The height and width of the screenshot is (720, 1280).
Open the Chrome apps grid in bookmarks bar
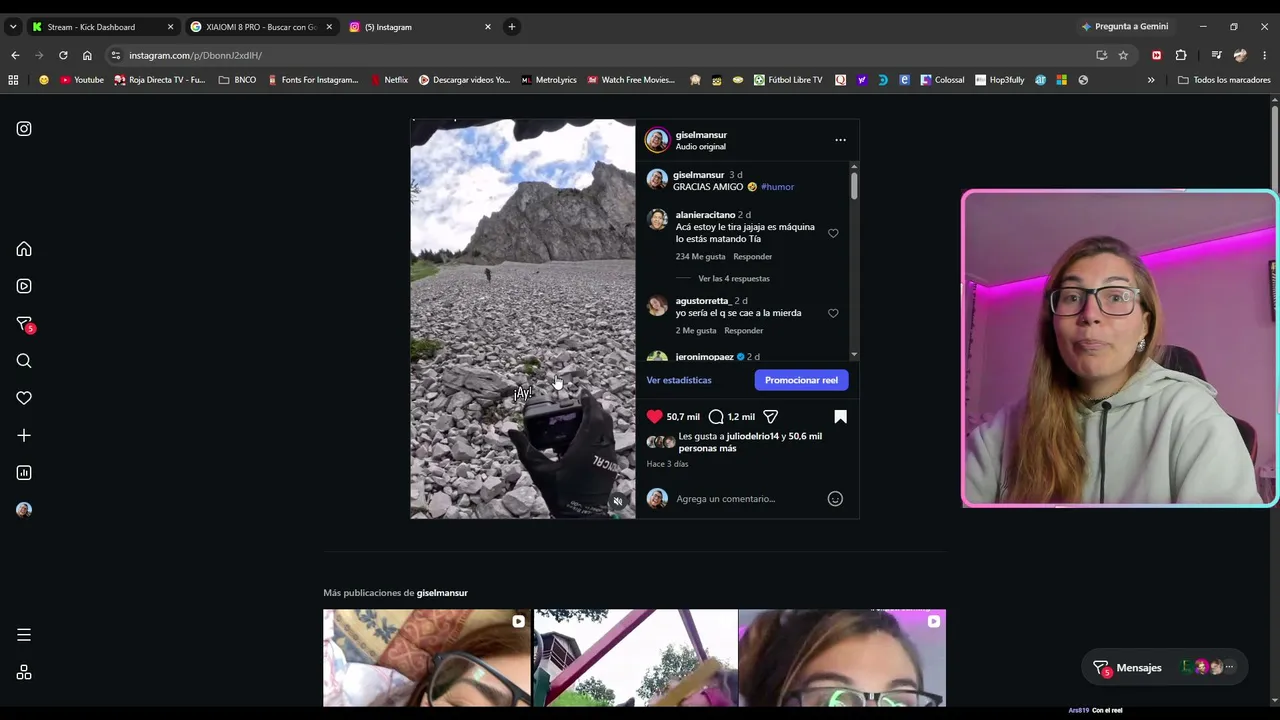click(x=13, y=80)
